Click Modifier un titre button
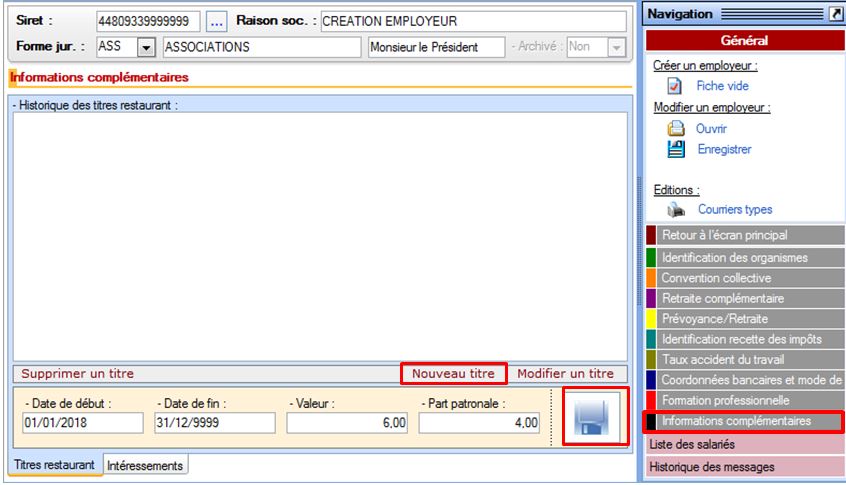 click(x=565, y=373)
